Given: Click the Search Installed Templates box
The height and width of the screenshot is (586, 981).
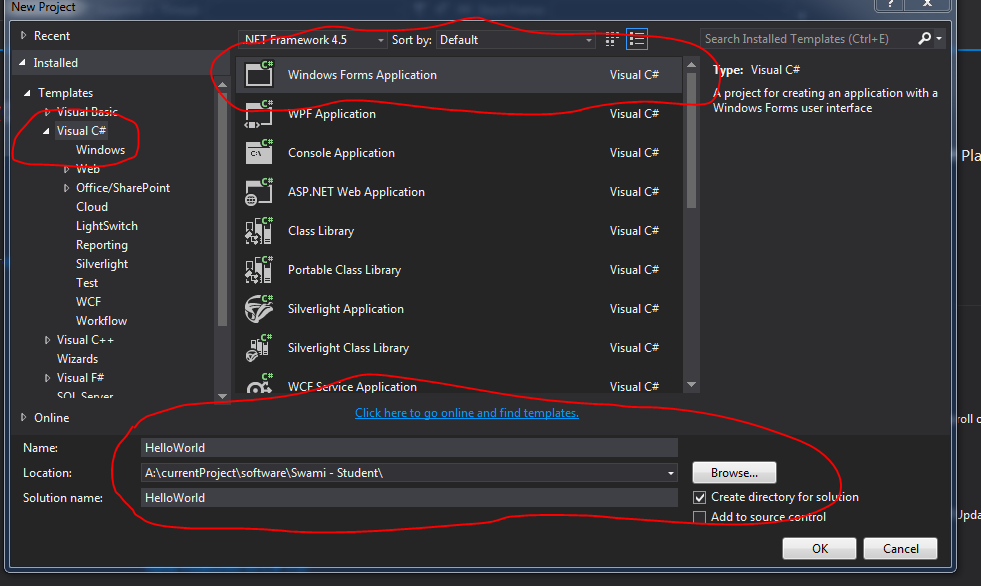Looking at the screenshot, I should tap(808, 39).
